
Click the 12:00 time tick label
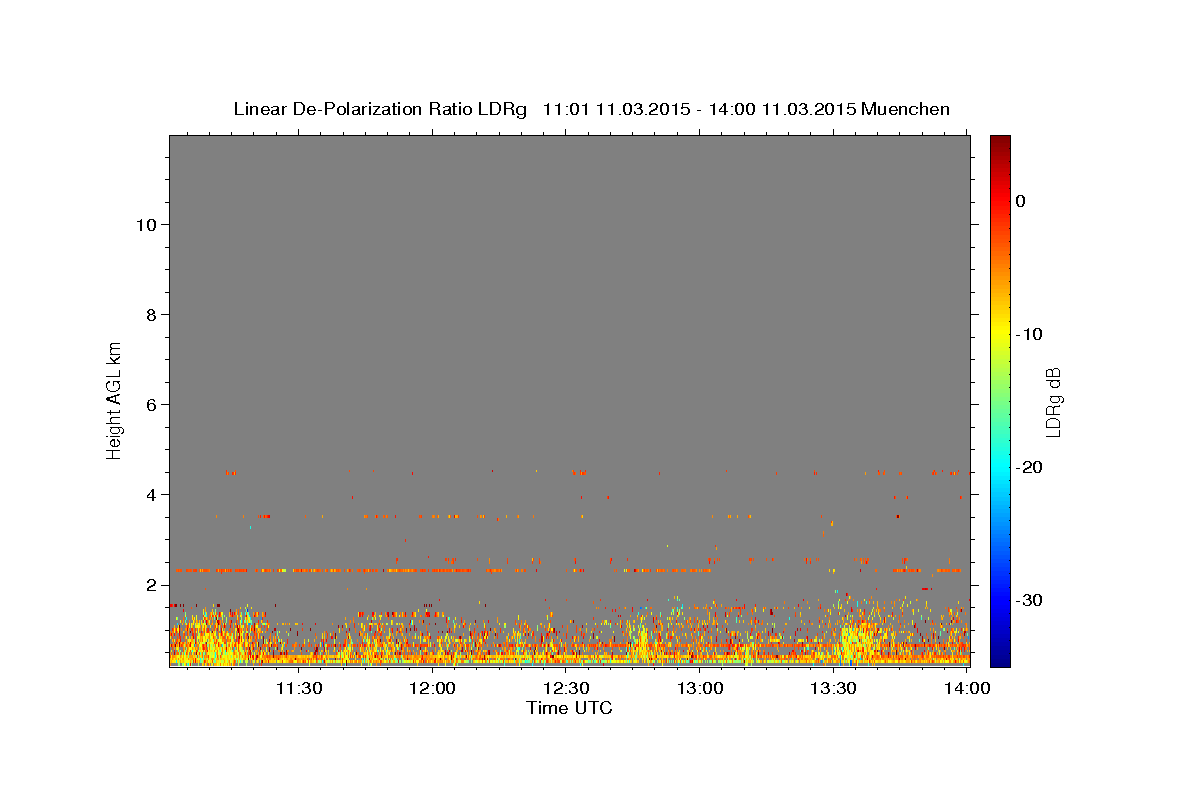click(x=433, y=688)
